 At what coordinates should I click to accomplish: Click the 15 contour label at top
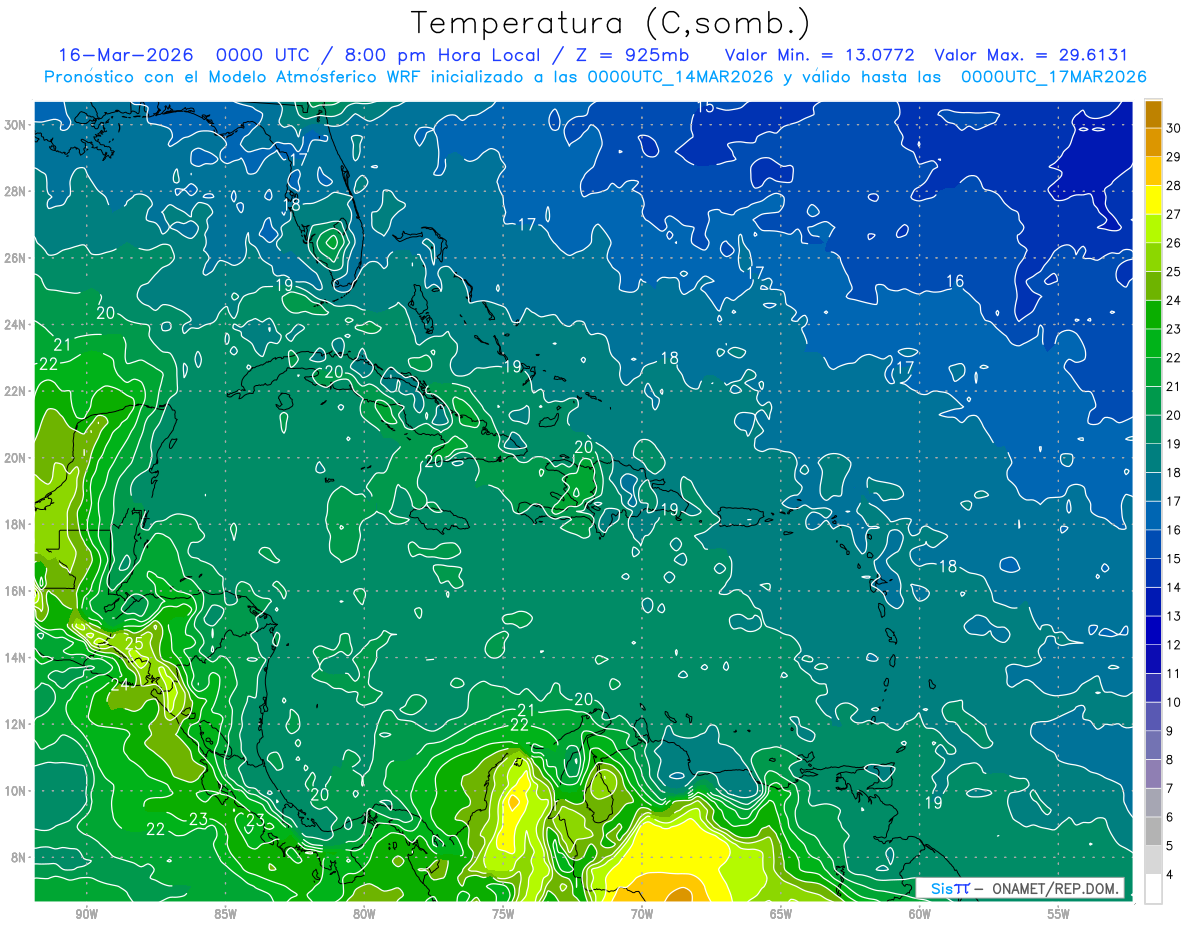pyautogui.click(x=706, y=107)
